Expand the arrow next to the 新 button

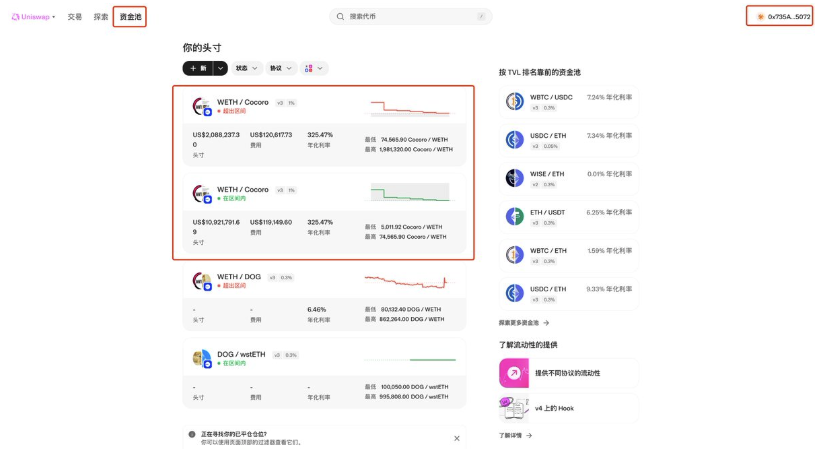click(x=220, y=68)
